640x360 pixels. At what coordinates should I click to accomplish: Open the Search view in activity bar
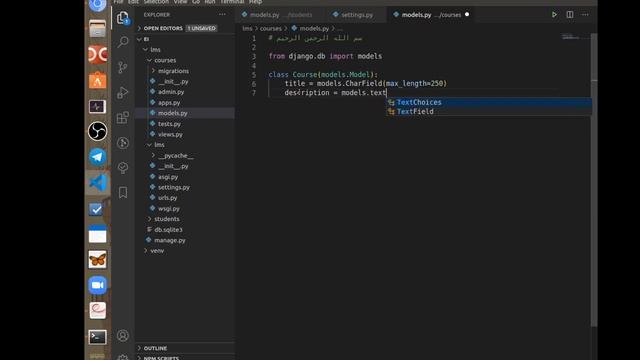[x=122, y=42]
